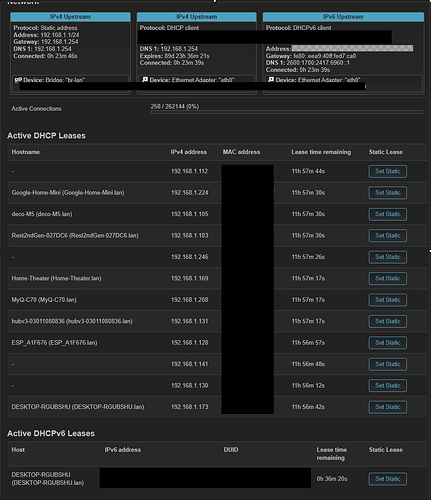Click the IPv6 Upstream header

click(x=343, y=17)
